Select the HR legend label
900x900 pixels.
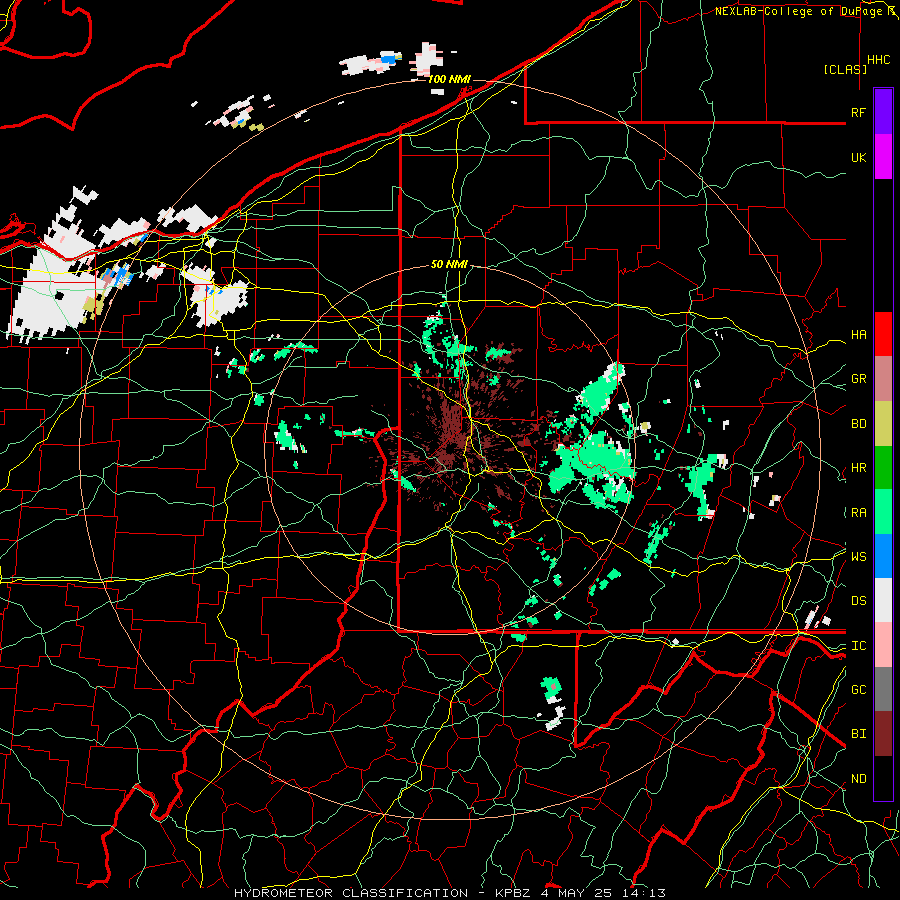[x=858, y=468]
